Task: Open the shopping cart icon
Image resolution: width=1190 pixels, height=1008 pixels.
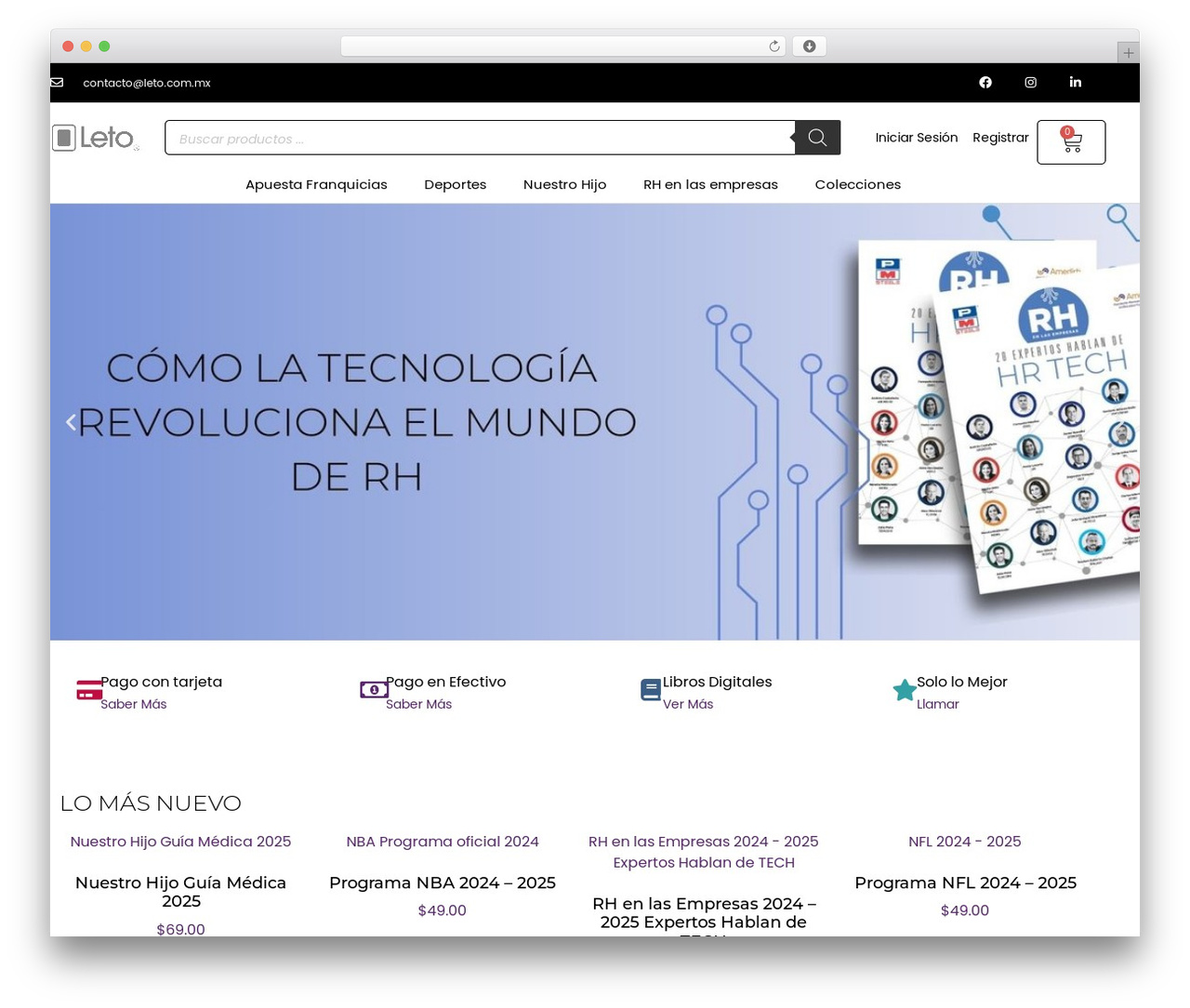Action: click(1071, 142)
